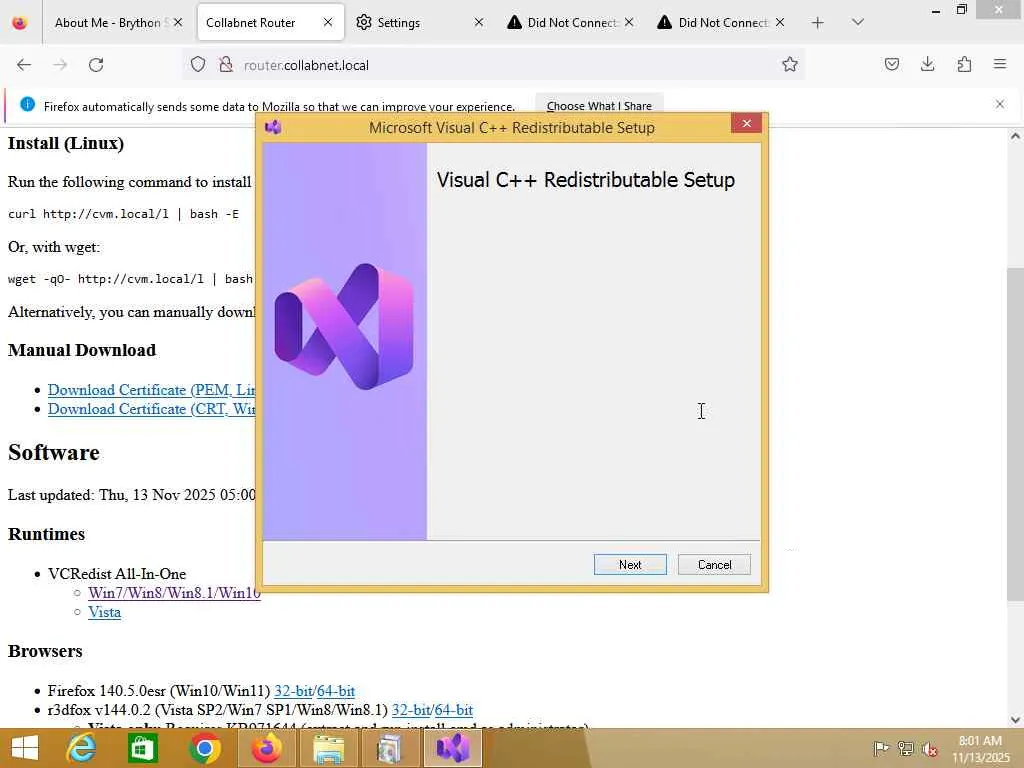Open Firefox extensions puzzle icon
Screen dimensions: 1024x768
click(x=964, y=64)
